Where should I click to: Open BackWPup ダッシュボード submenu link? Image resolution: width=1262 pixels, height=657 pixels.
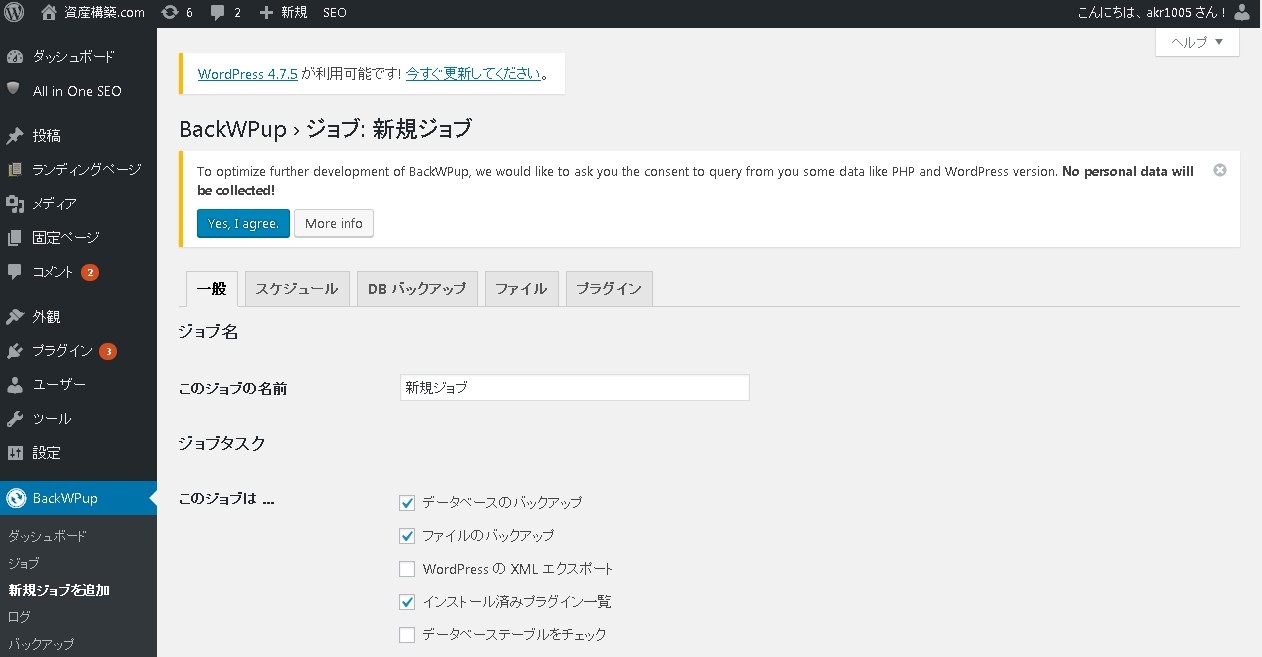(47, 536)
